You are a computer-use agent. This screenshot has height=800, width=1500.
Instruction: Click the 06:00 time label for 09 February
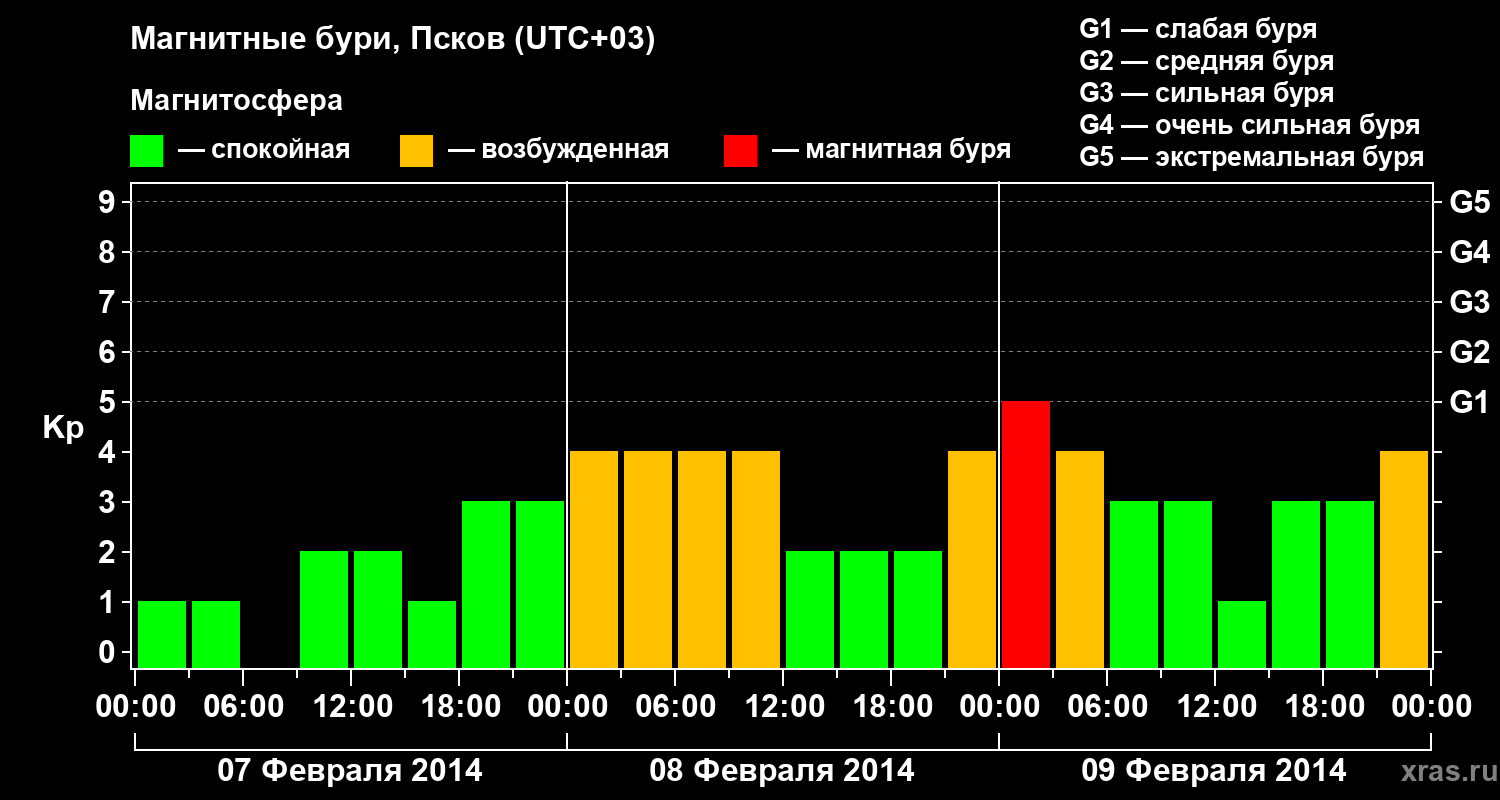(1107, 707)
